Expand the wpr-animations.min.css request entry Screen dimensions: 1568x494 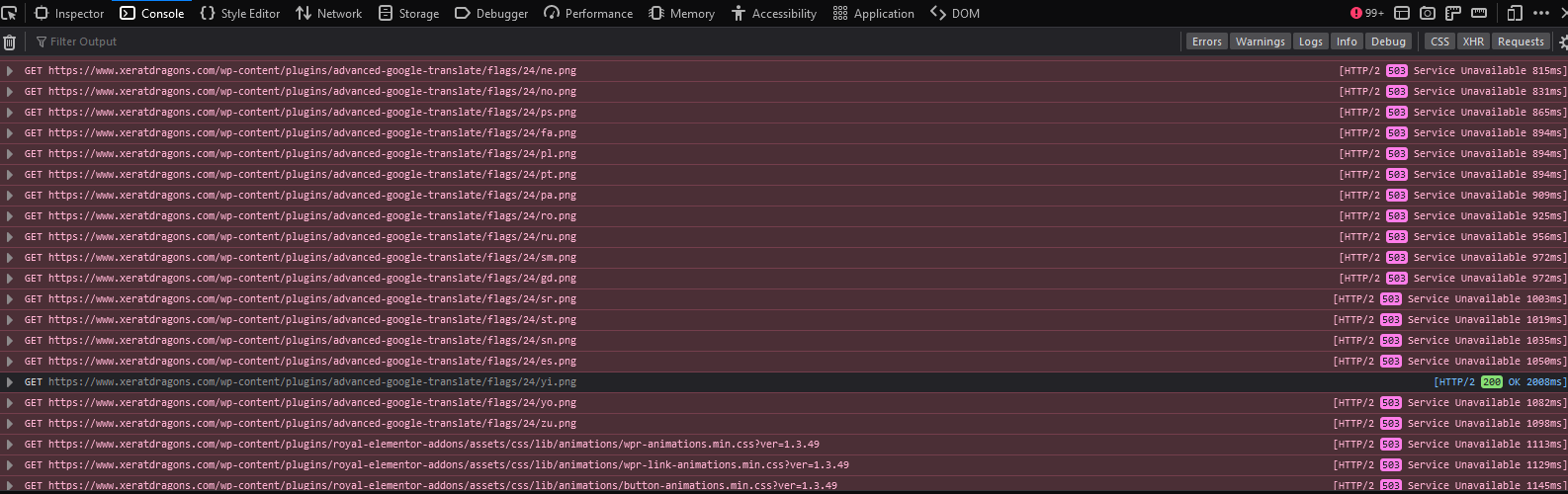tap(10, 445)
